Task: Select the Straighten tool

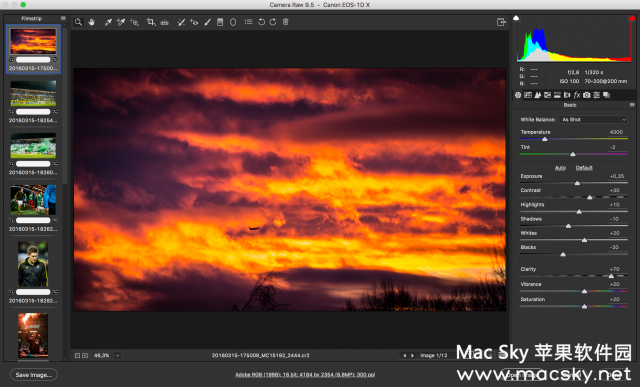Action: click(164, 22)
